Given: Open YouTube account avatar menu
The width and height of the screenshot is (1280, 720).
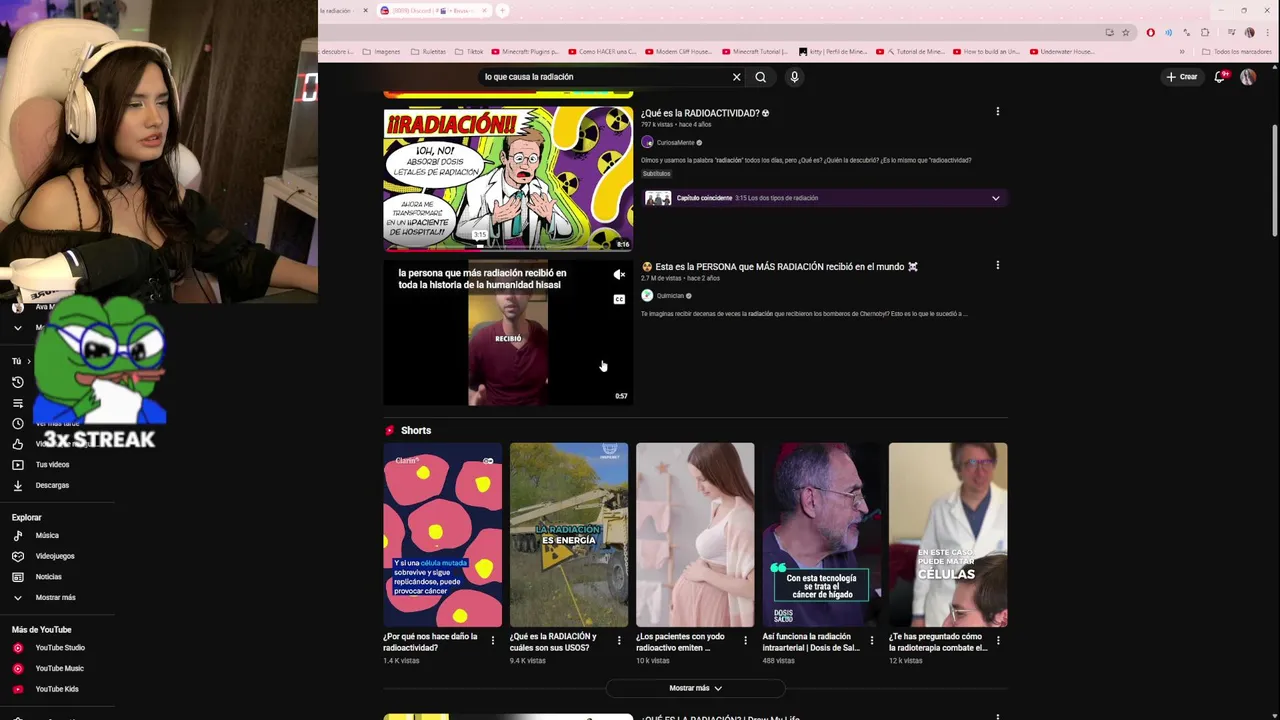Looking at the screenshot, I should click(x=1248, y=77).
